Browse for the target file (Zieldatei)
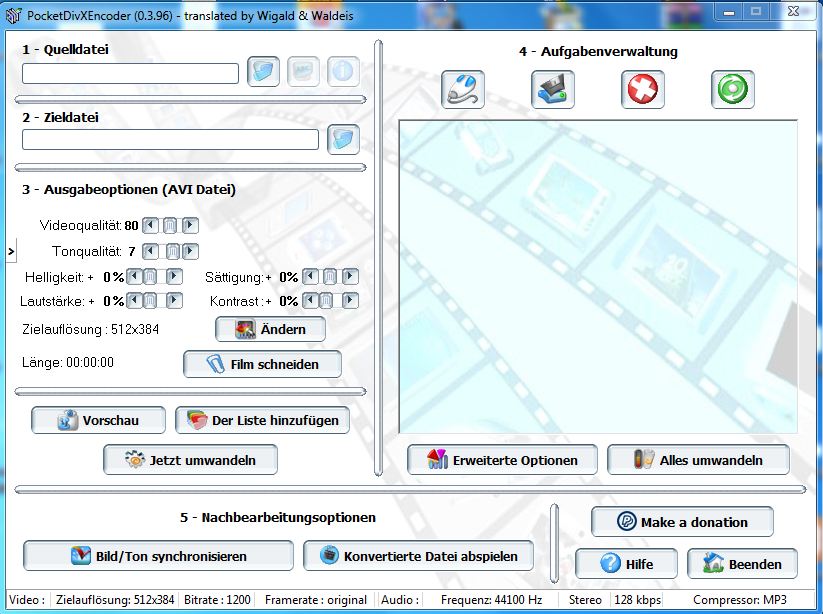 pyautogui.click(x=343, y=140)
